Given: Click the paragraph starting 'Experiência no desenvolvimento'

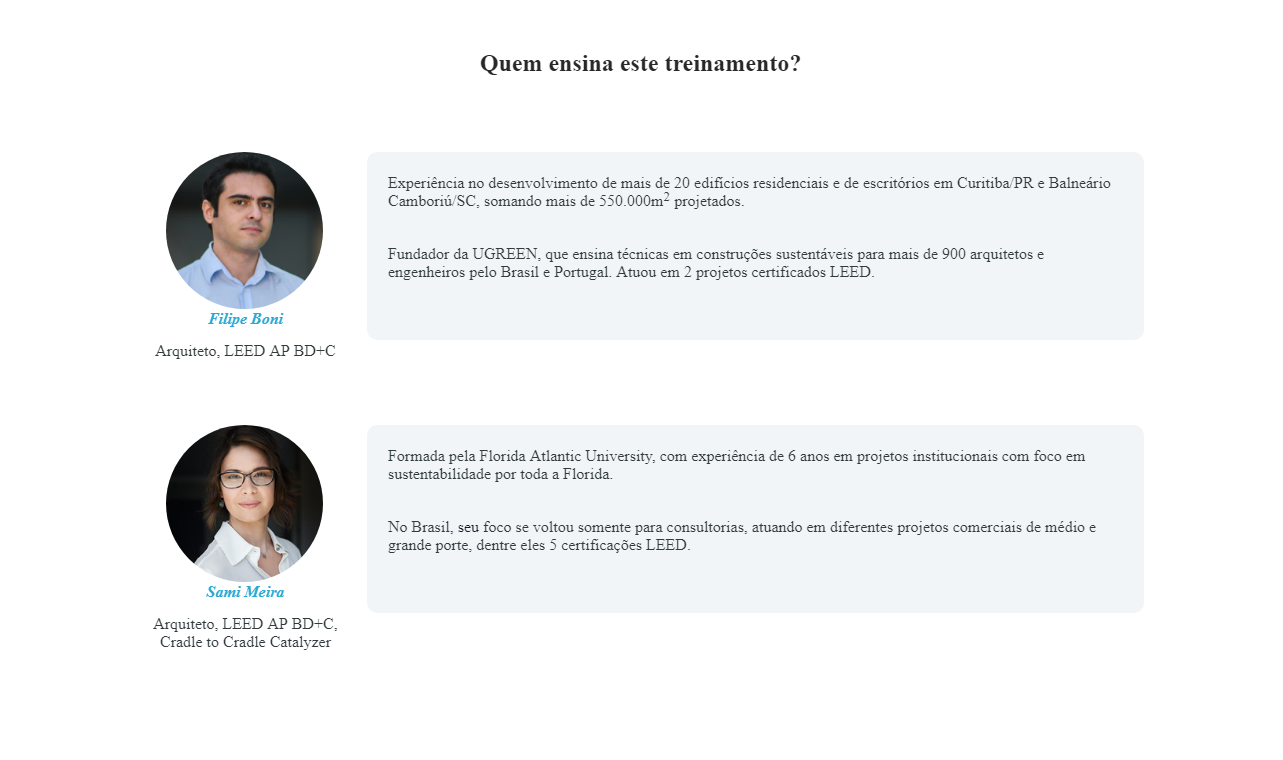Looking at the screenshot, I should coord(749,191).
